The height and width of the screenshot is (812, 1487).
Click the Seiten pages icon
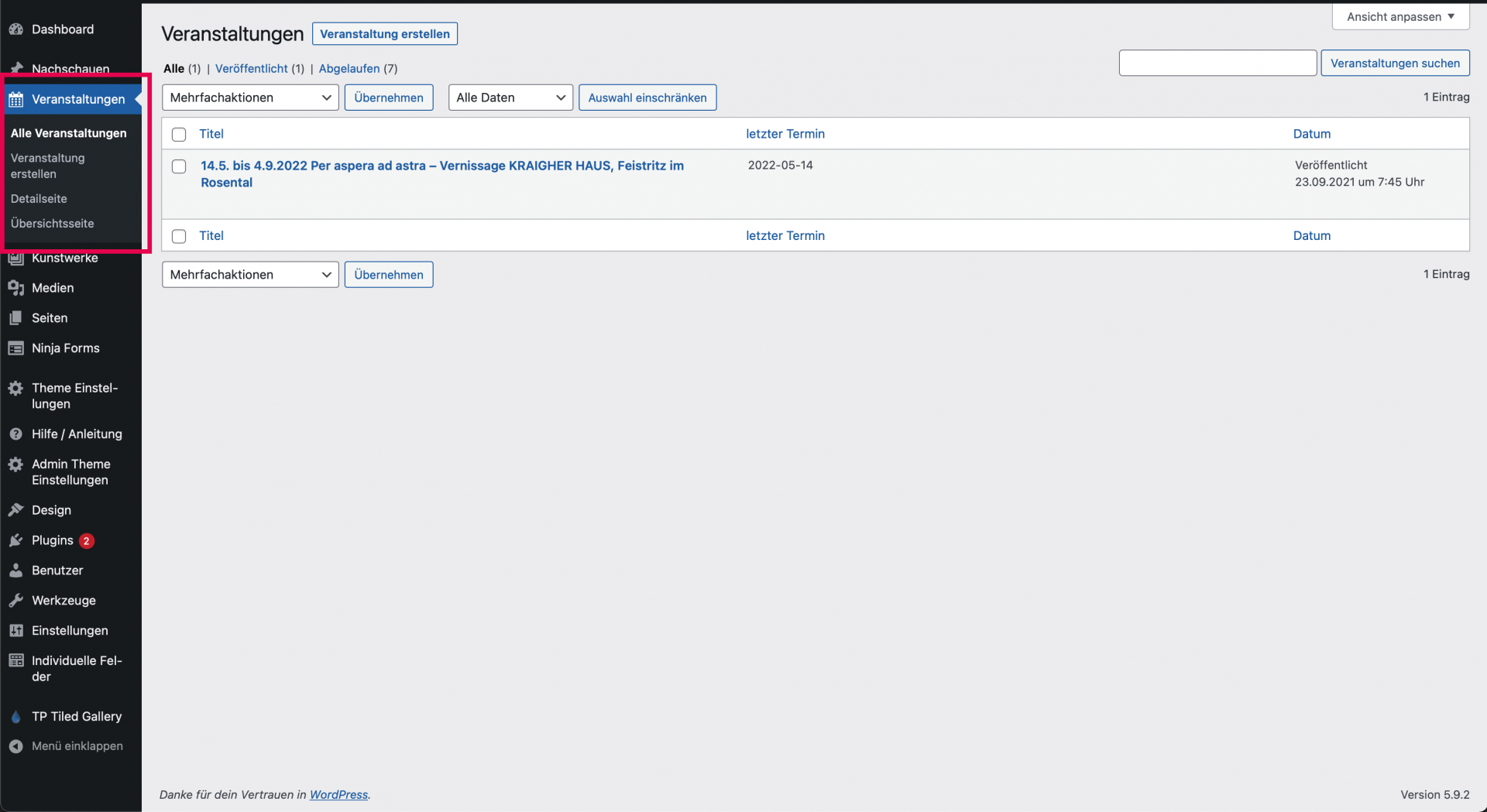click(x=15, y=318)
